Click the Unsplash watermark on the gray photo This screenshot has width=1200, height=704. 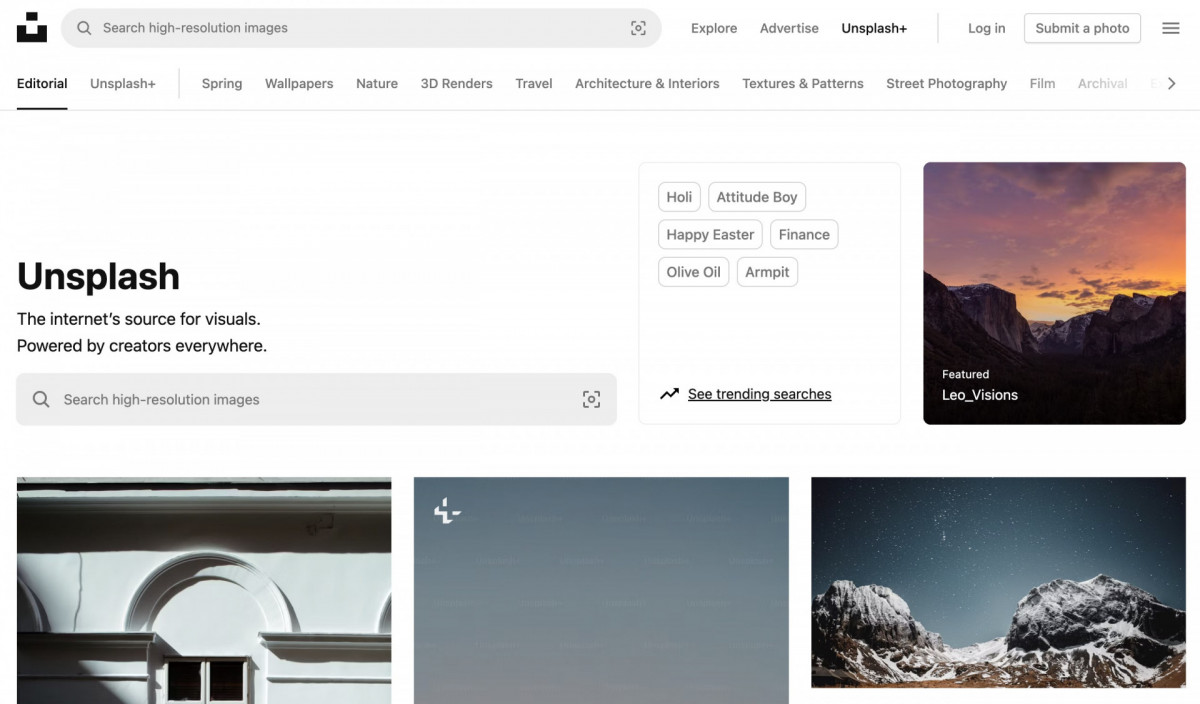click(x=447, y=510)
